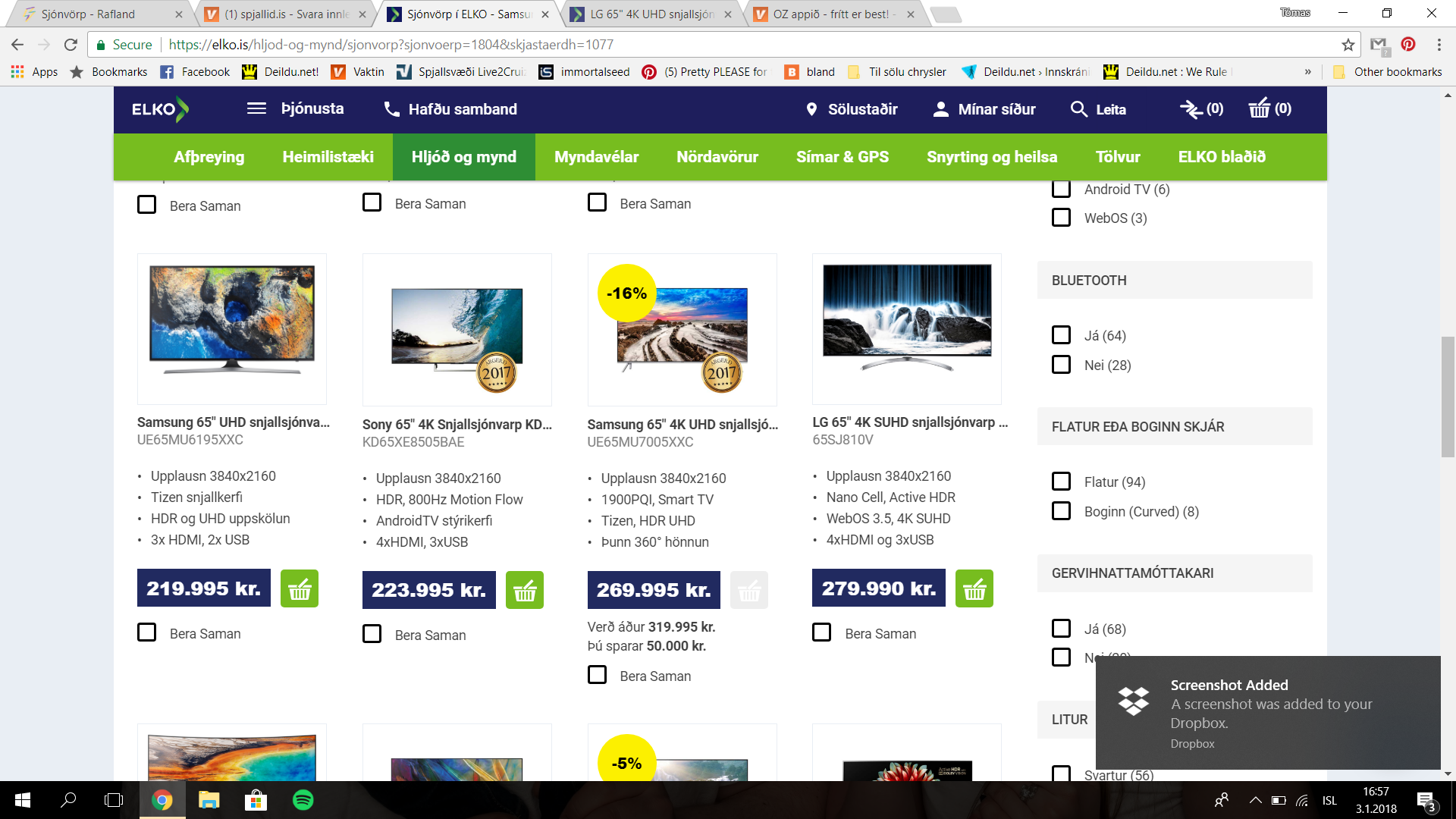
Task: Add Sony KD65XE8505BAE to cart via basket icon
Action: click(525, 588)
